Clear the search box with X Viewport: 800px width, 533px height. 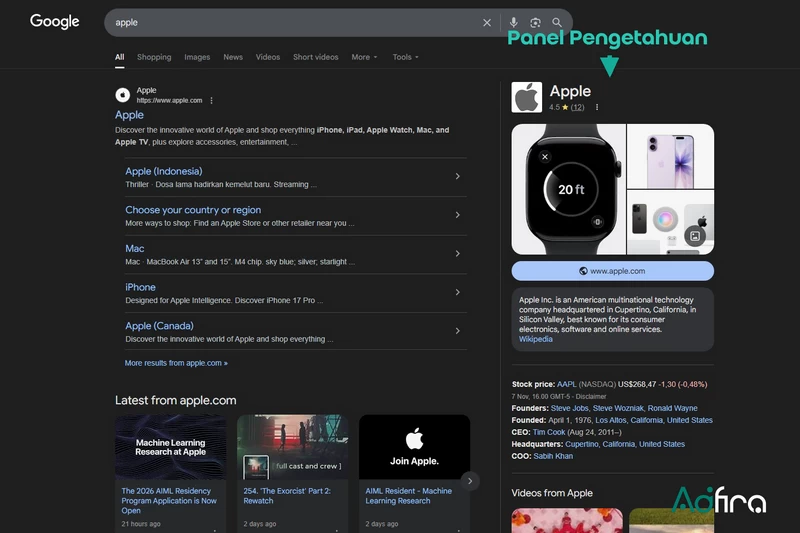tap(487, 22)
